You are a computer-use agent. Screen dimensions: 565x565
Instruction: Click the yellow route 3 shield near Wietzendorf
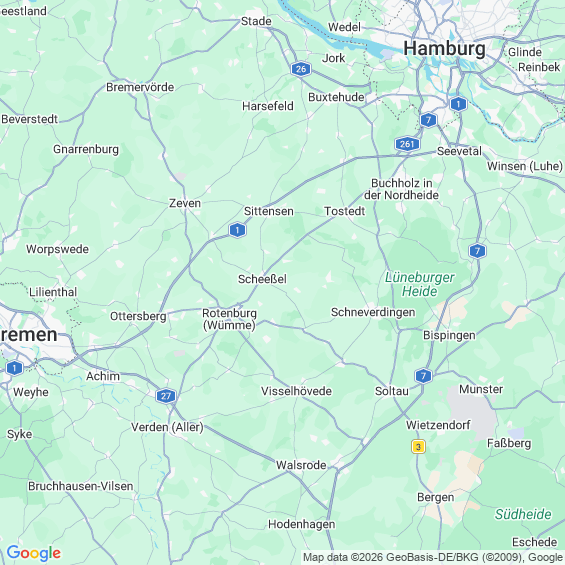(418, 447)
